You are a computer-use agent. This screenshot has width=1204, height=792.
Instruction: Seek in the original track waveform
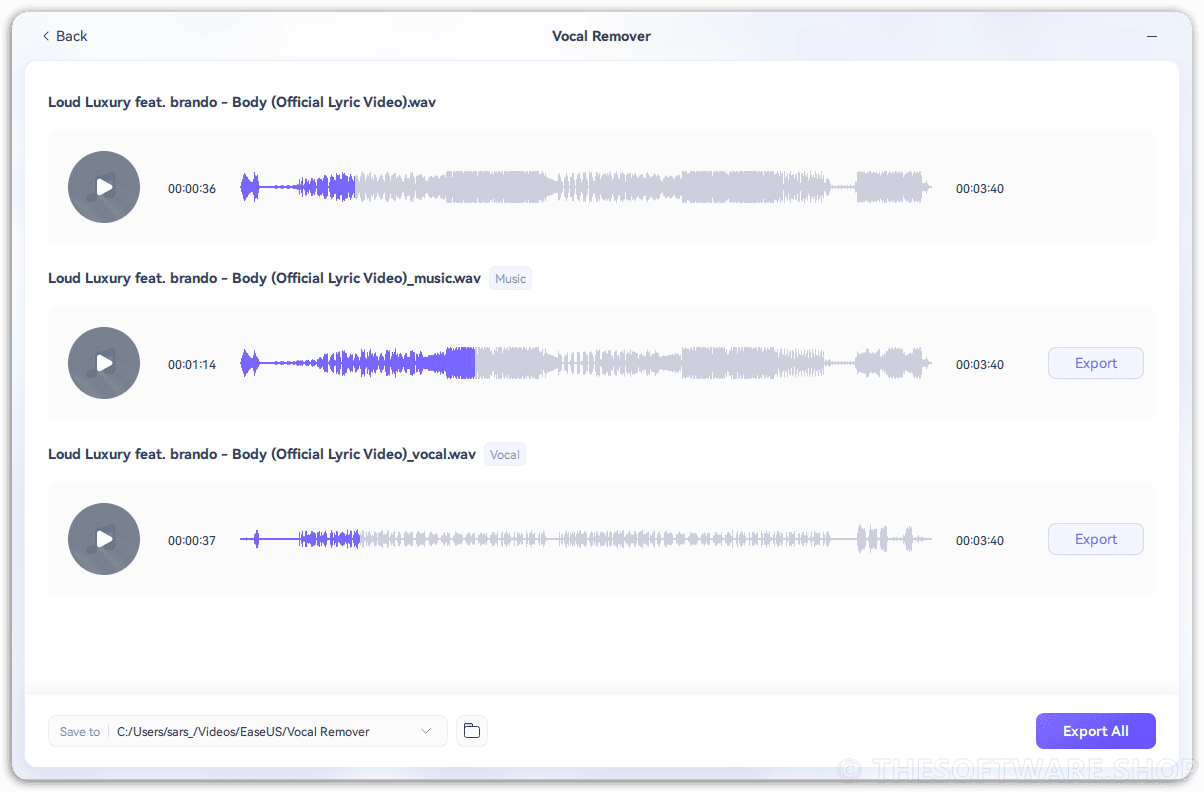[x=586, y=188]
